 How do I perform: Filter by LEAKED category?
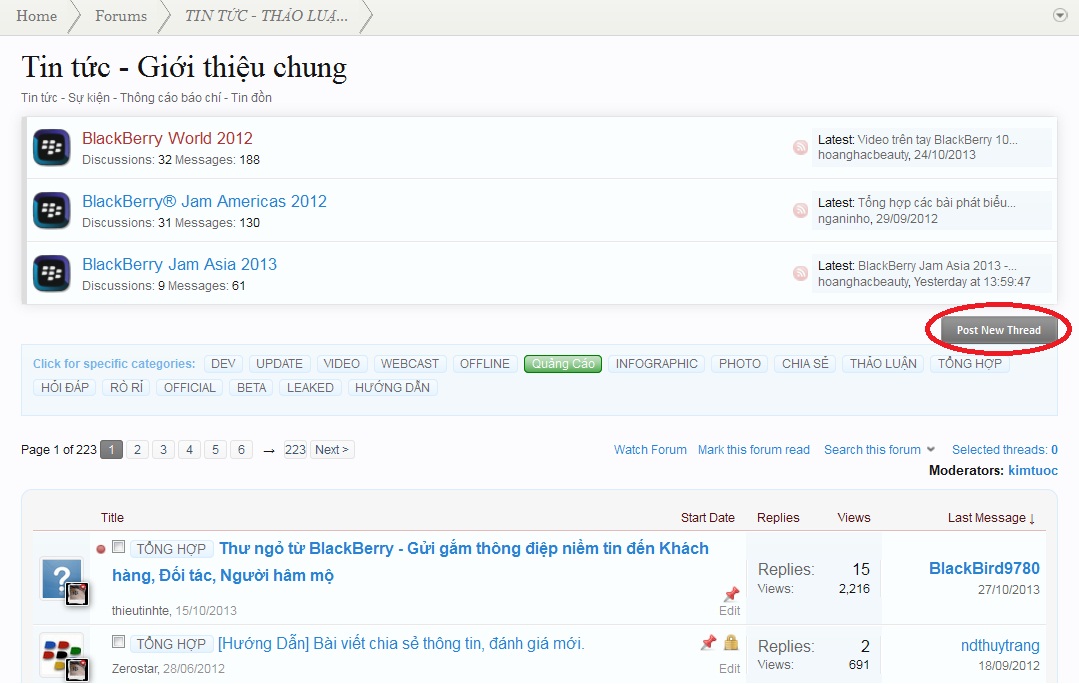pos(310,387)
